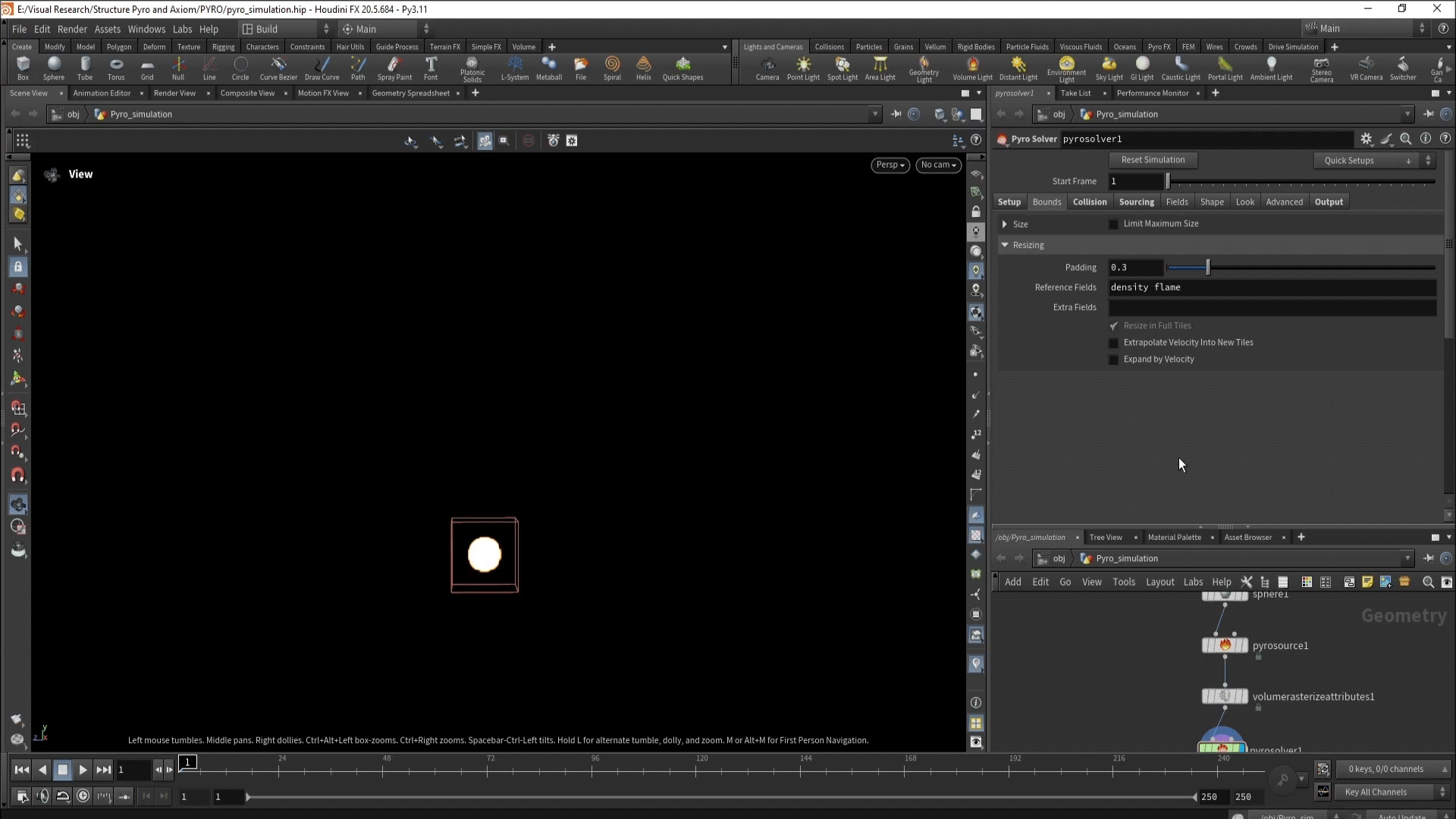Switch to the Sourcing tab

pyautogui.click(x=1136, y=202)
